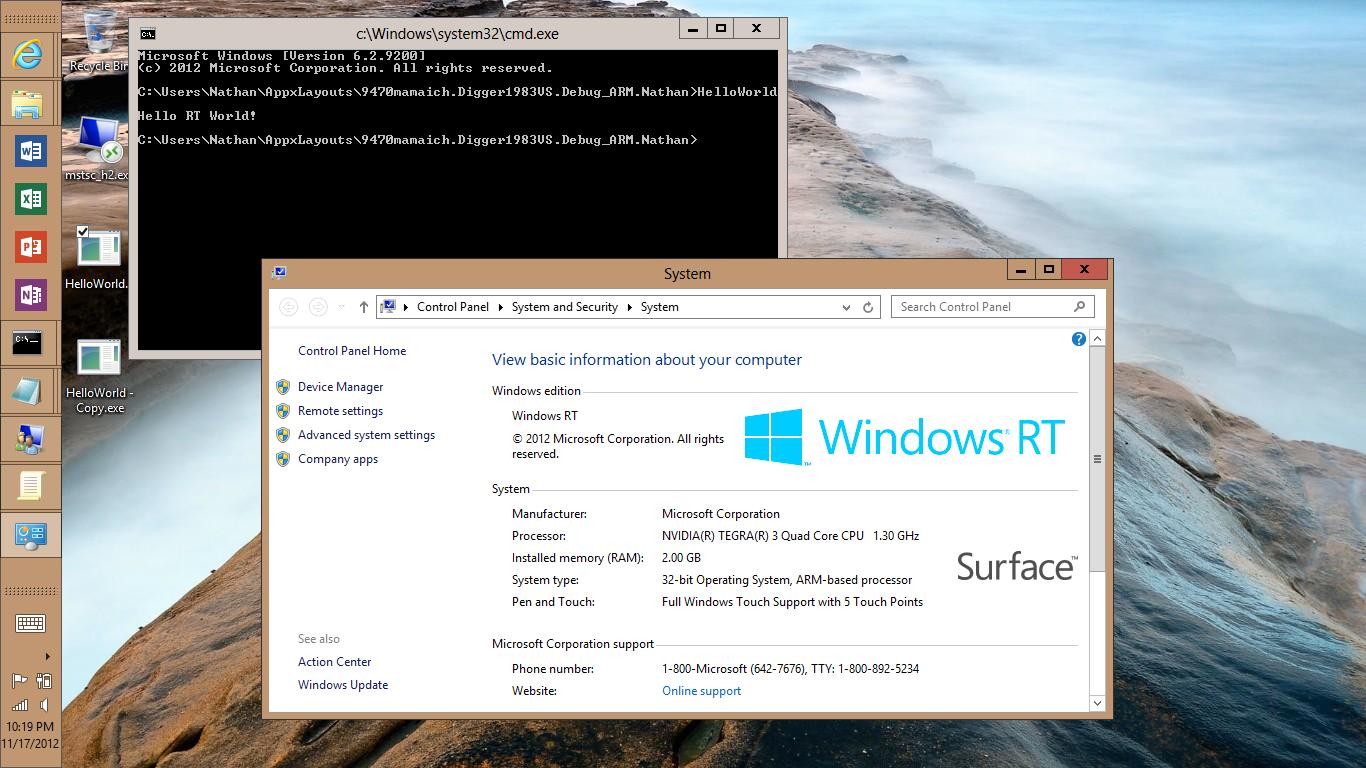Image resolution: width=1366 pixels, height=768 pixels.
Task: Click 'Microsoft Corporation' manufacturer value
Action: [x=721, y=514]
